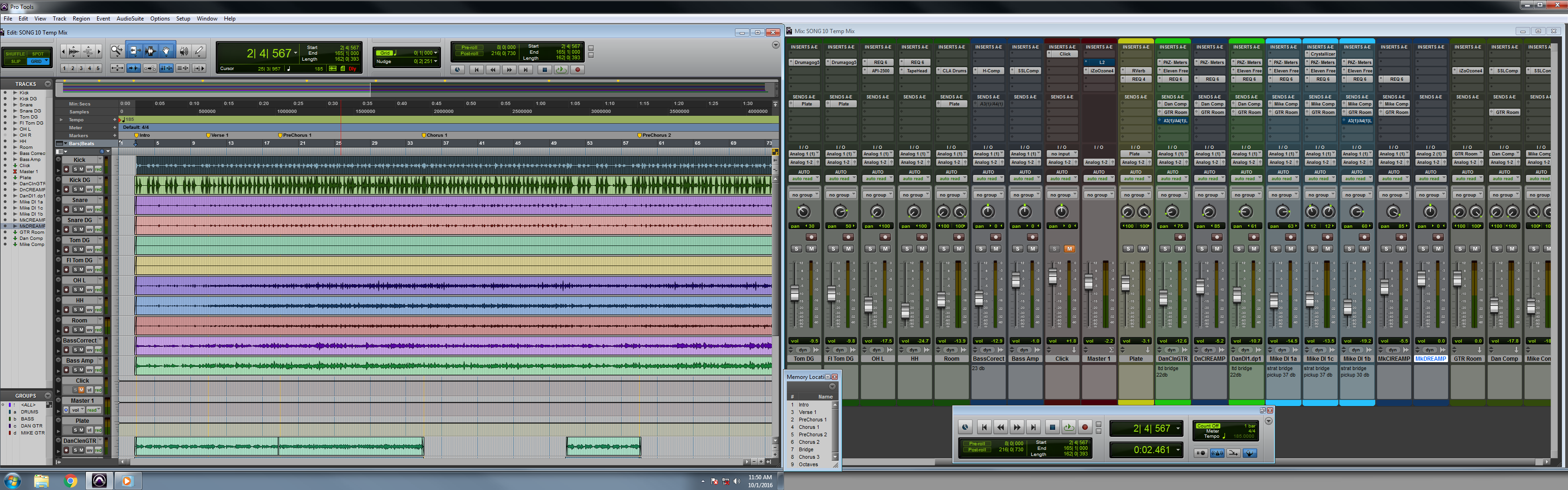Open Nudge value dropdown
Image resolution: width=1568 pixels, height=490 pixels.
pos(436,62)
